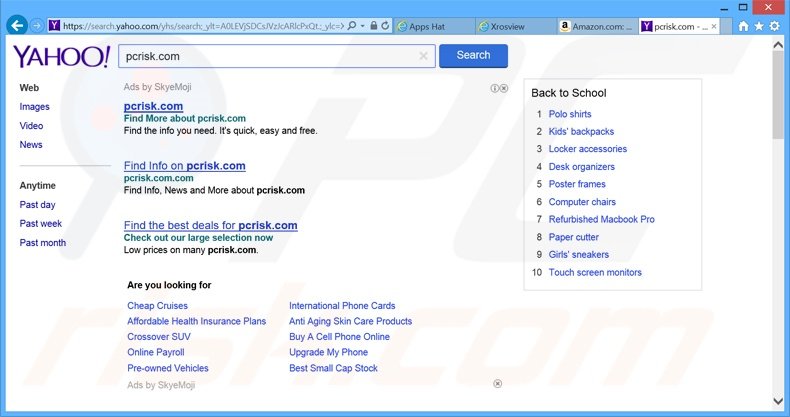
Task: Open Touch screen monitors trending item
Action: [595, 272]
